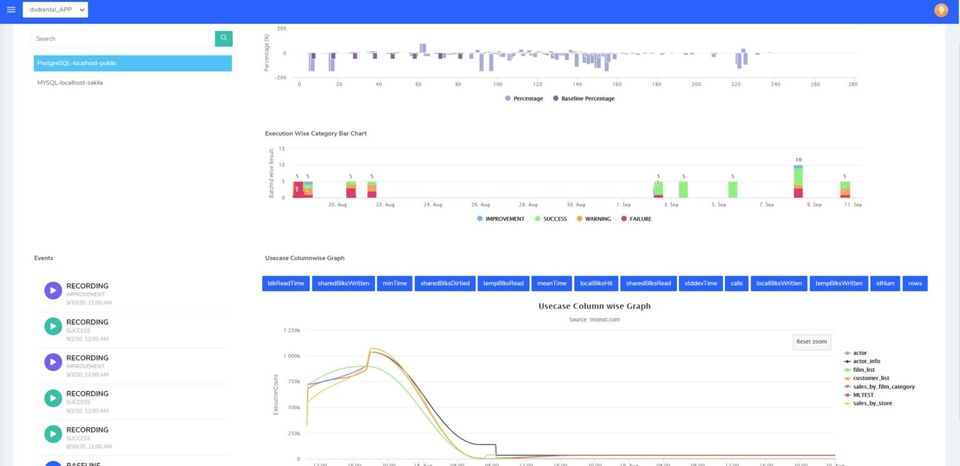This screenshot has height=466, width=960.
Task: Toggle the FAILURE legend category
Action: pos(636,219)
